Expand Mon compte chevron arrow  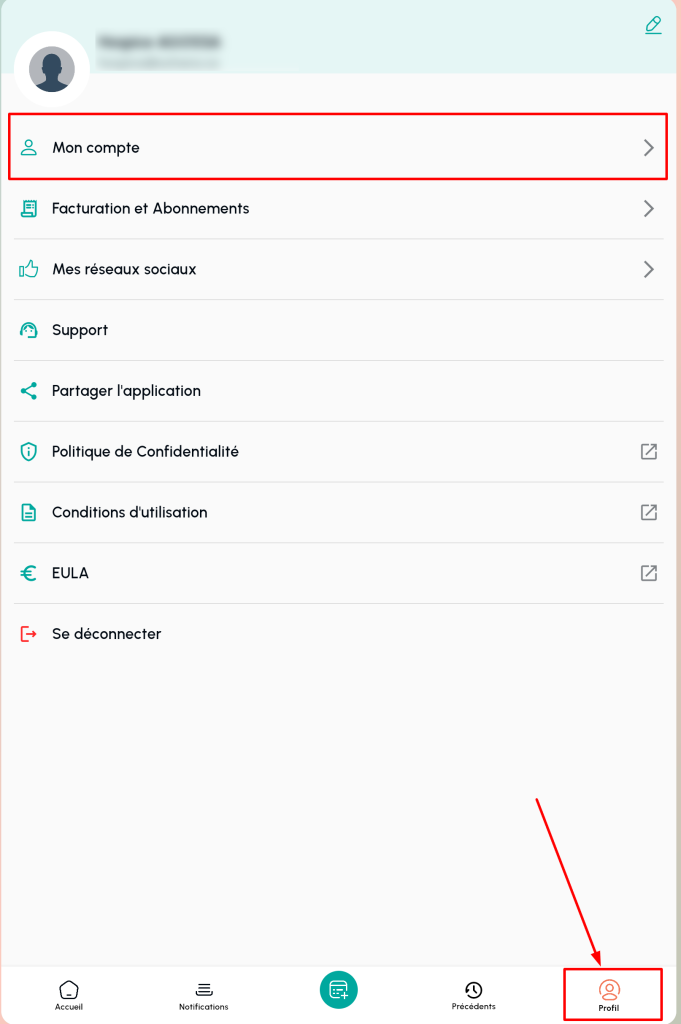pos(648,148)
